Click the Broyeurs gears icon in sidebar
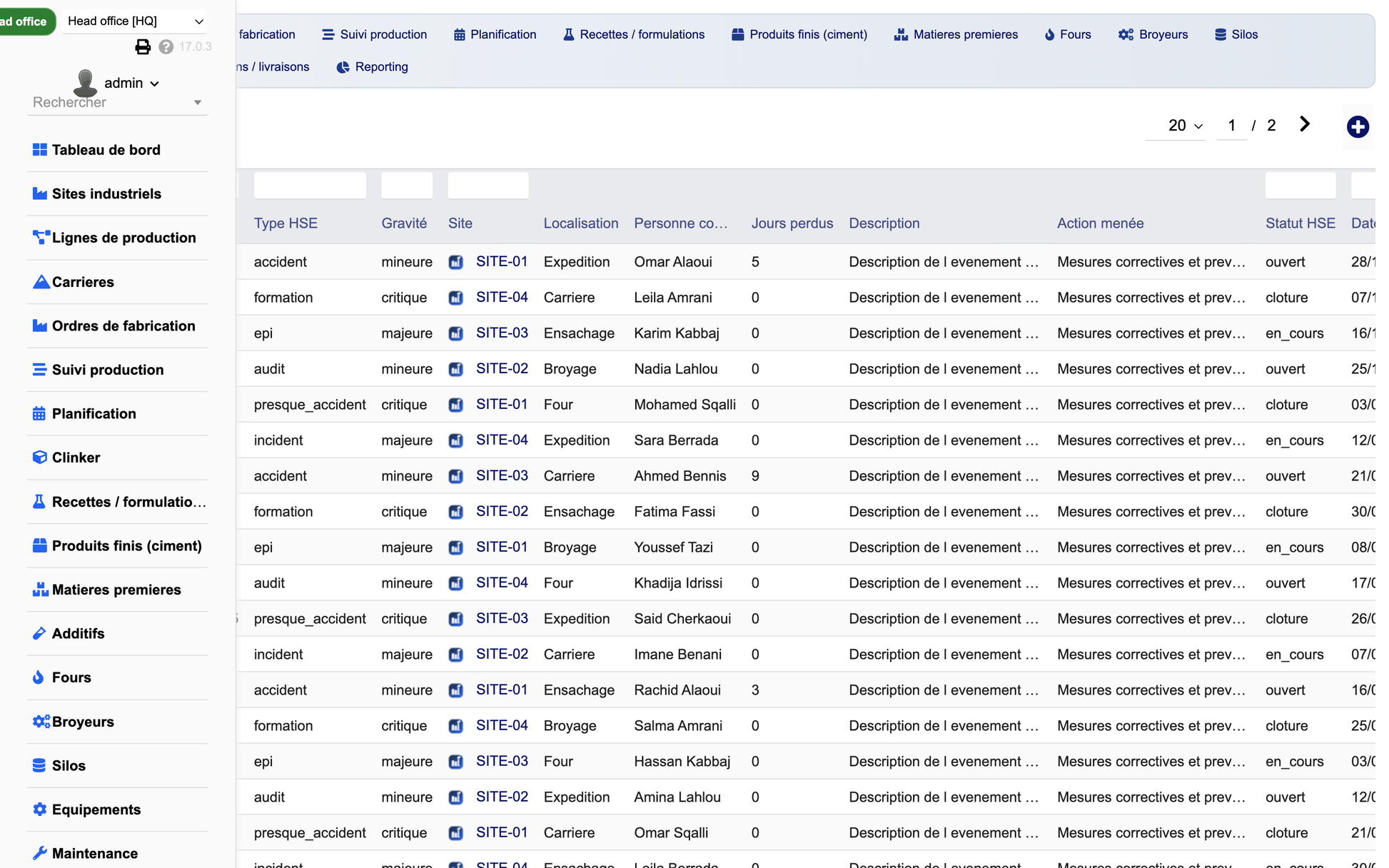Image resolution: width=1389 pixels, height=868 pixels. pos(41,722)
